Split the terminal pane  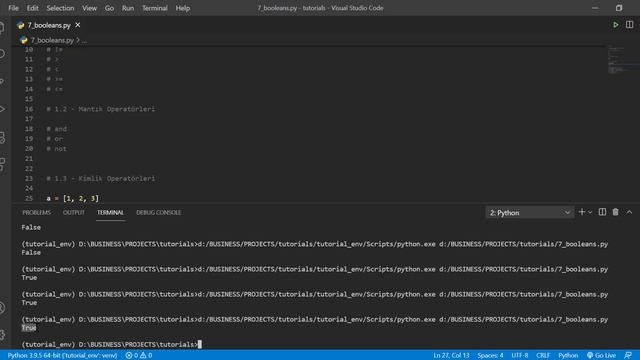click(602, 212)
